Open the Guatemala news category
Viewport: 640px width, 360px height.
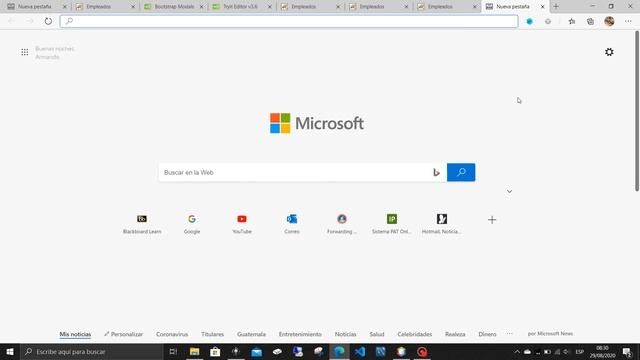[x=251, y=334]
